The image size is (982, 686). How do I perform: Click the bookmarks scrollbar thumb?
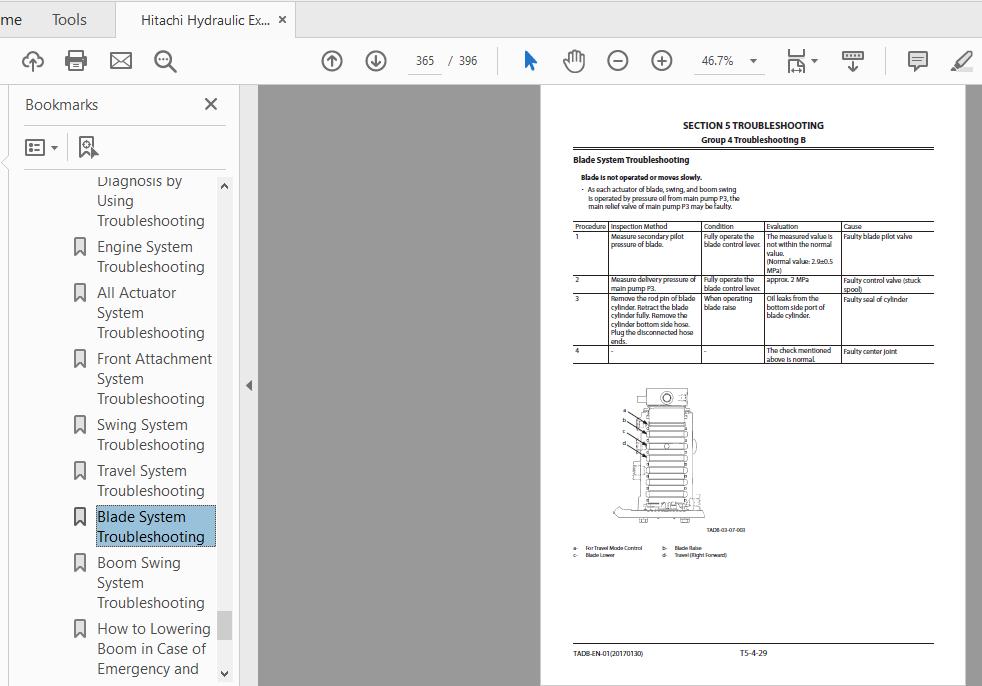point(225,625)
